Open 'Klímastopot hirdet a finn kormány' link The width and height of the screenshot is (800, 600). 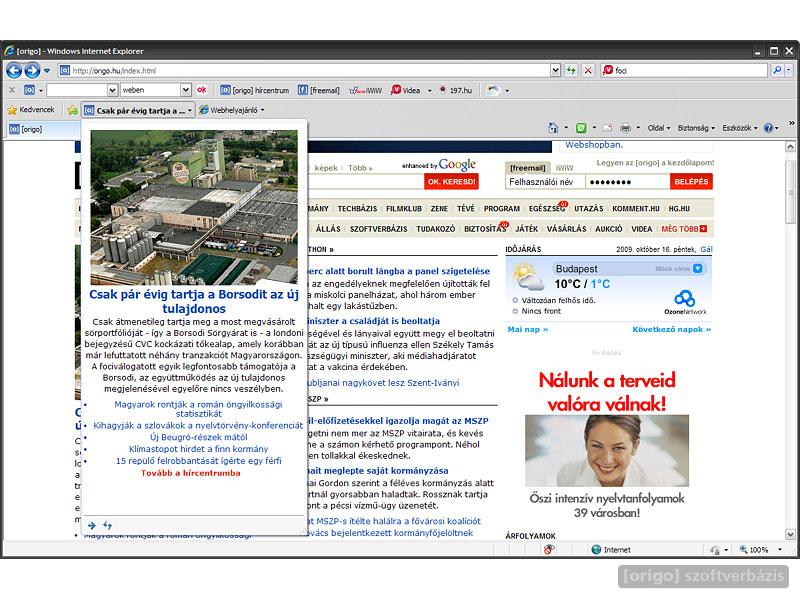[198, 449]
